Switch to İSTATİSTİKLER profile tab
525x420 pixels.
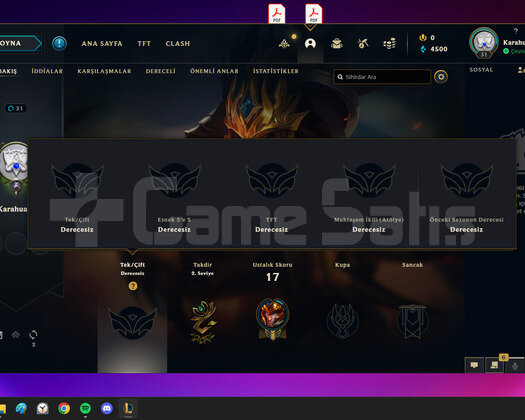tap(276, 71)
